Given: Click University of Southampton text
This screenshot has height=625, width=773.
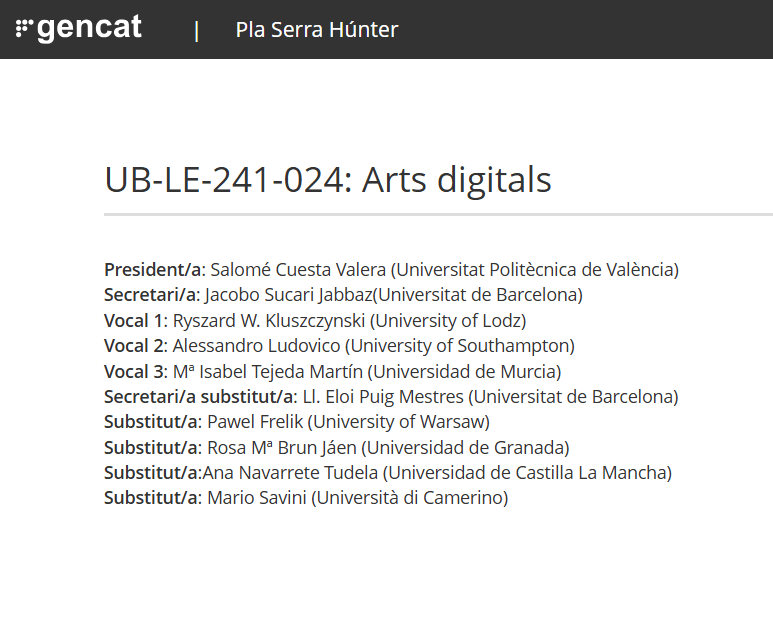Looking at the screenshot, I should (459, 346).
